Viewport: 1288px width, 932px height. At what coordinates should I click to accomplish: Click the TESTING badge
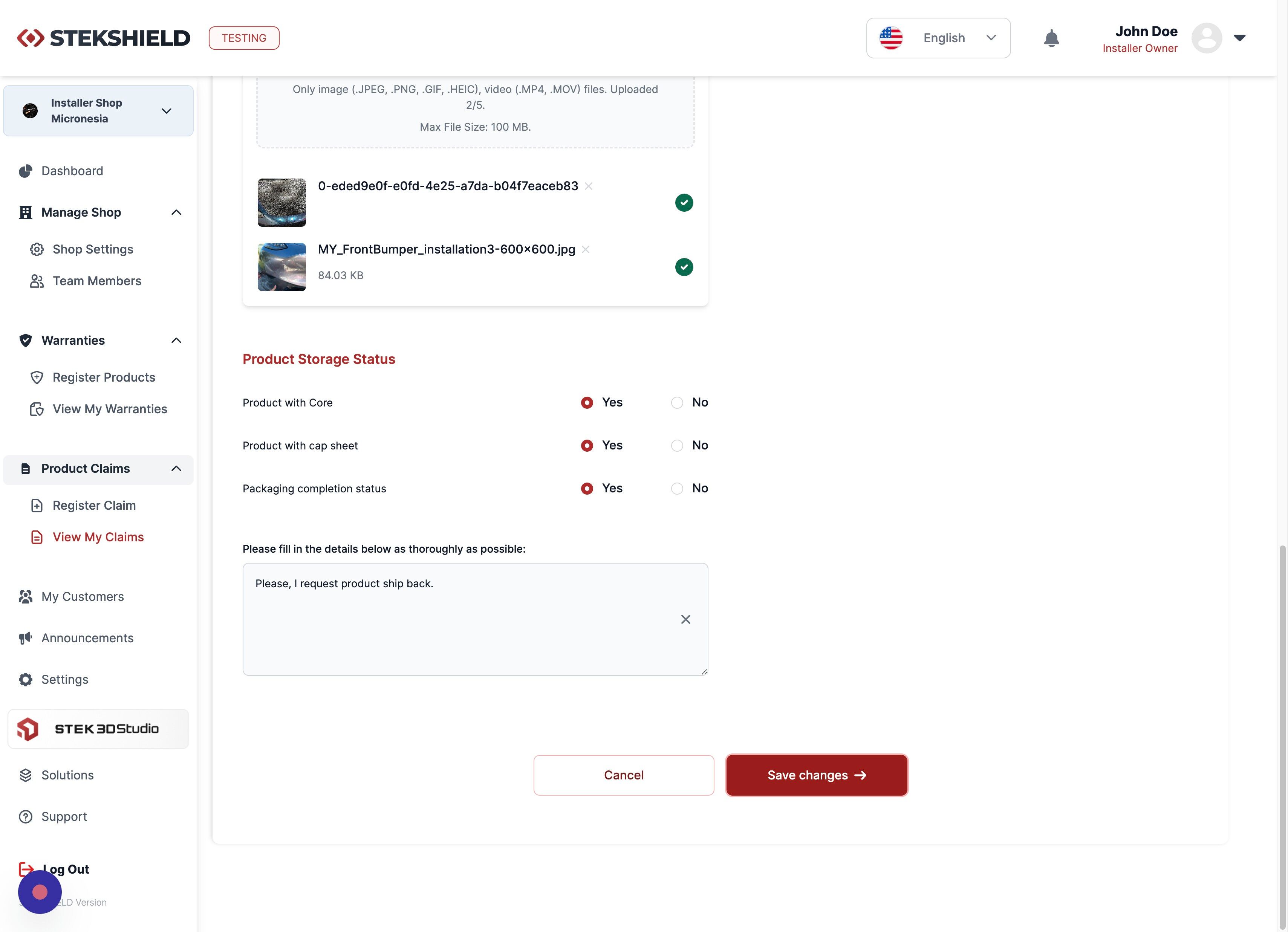coord(244,38)
